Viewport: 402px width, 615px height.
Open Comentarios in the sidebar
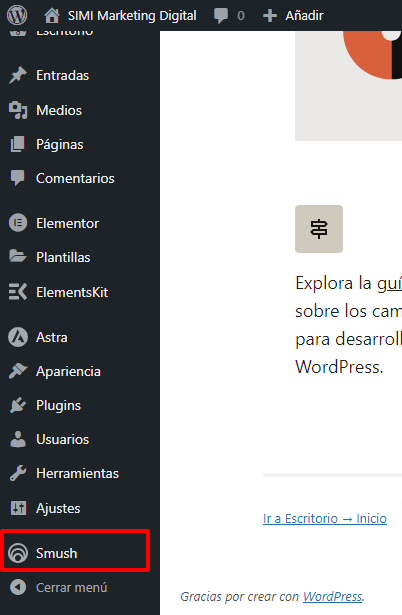click(75, 178)
